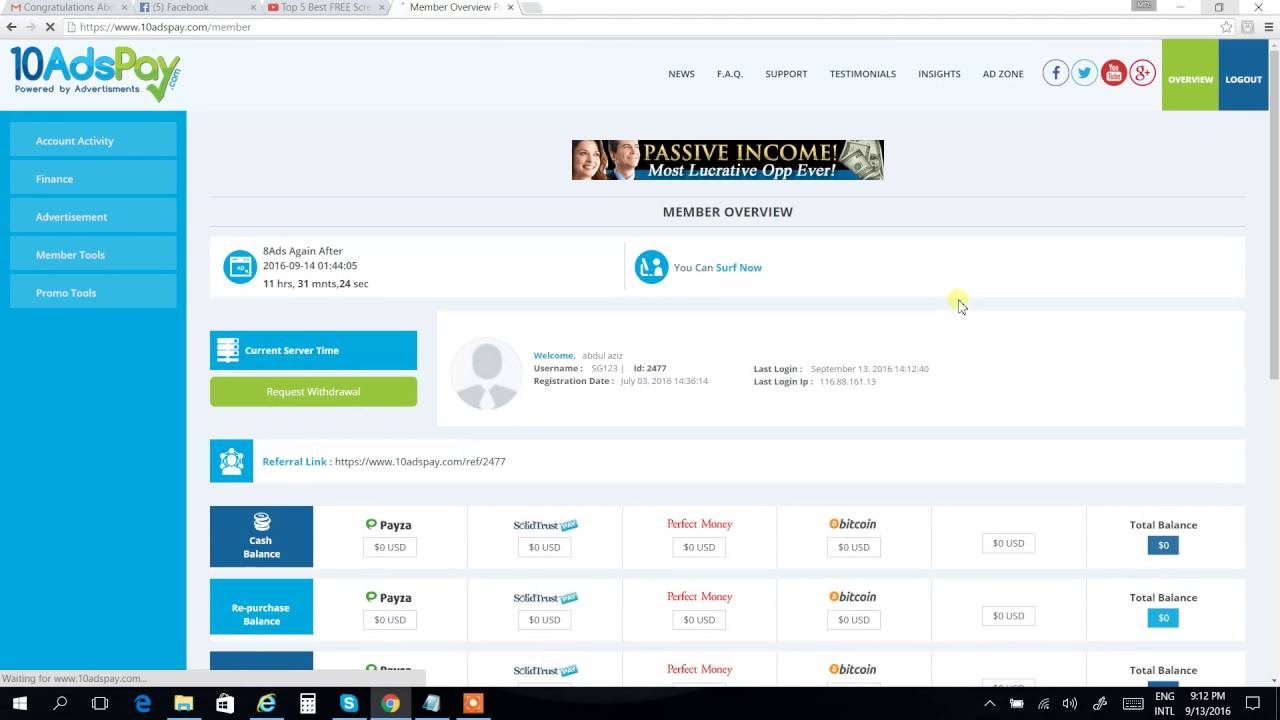Open the Google Plus social icon in the header
The width and height of the screenshot is (1280, 720).
[1142, 73]
